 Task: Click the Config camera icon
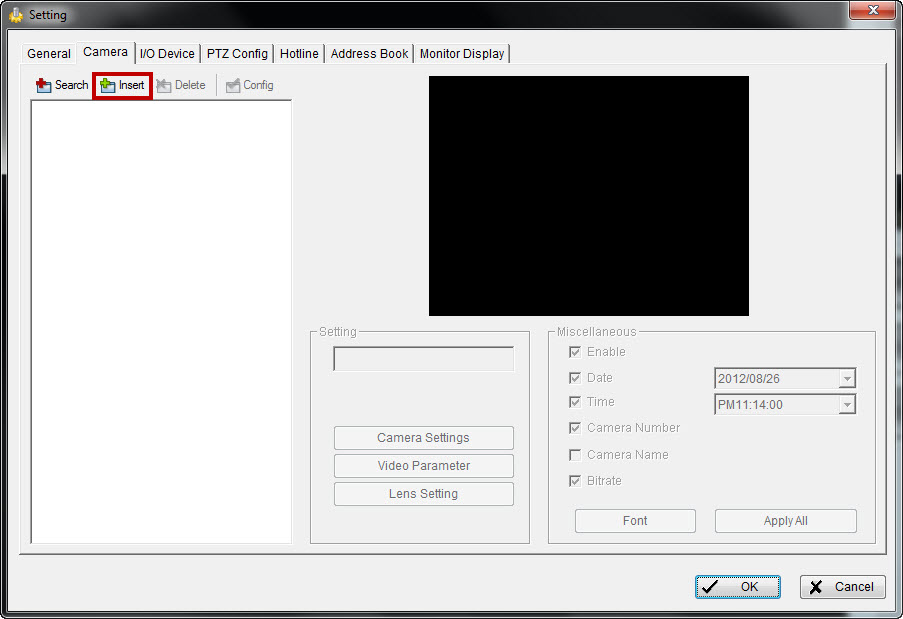[233, 86]
